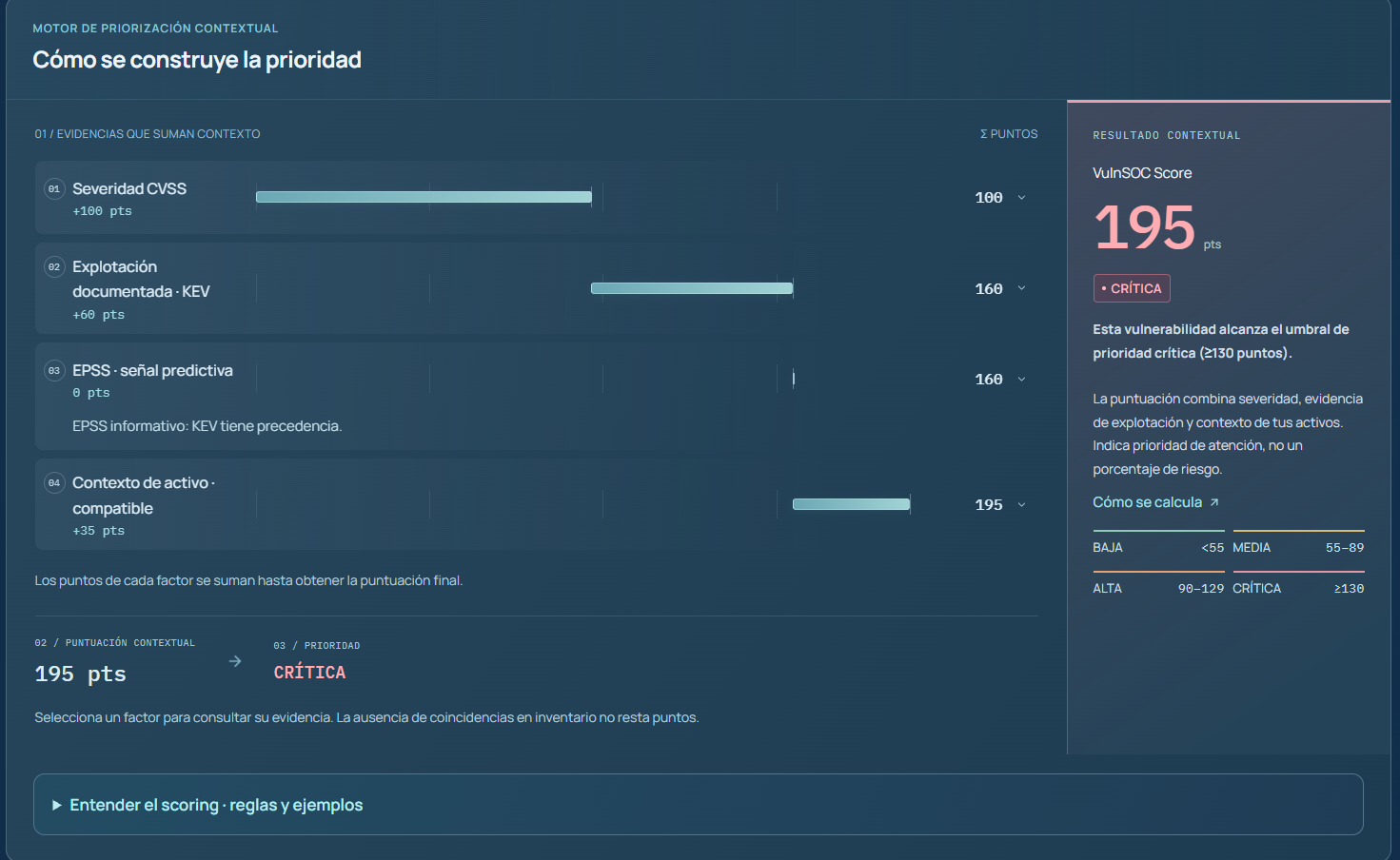This screenshot has width=1400, height=860.
Task: Click the large 195 VulnSOC Score
Action: tap(1144, 227)
